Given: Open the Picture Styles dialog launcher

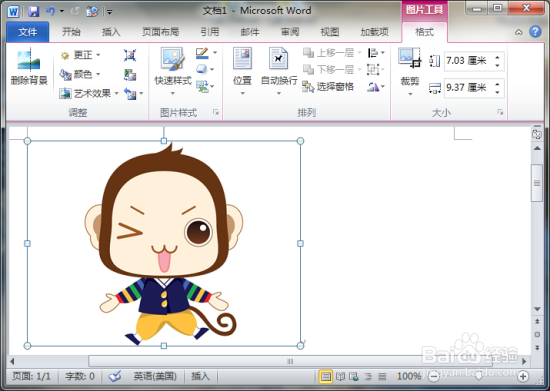Looking at the screenshot, I should pyautogui.click(x=215, y=112).
